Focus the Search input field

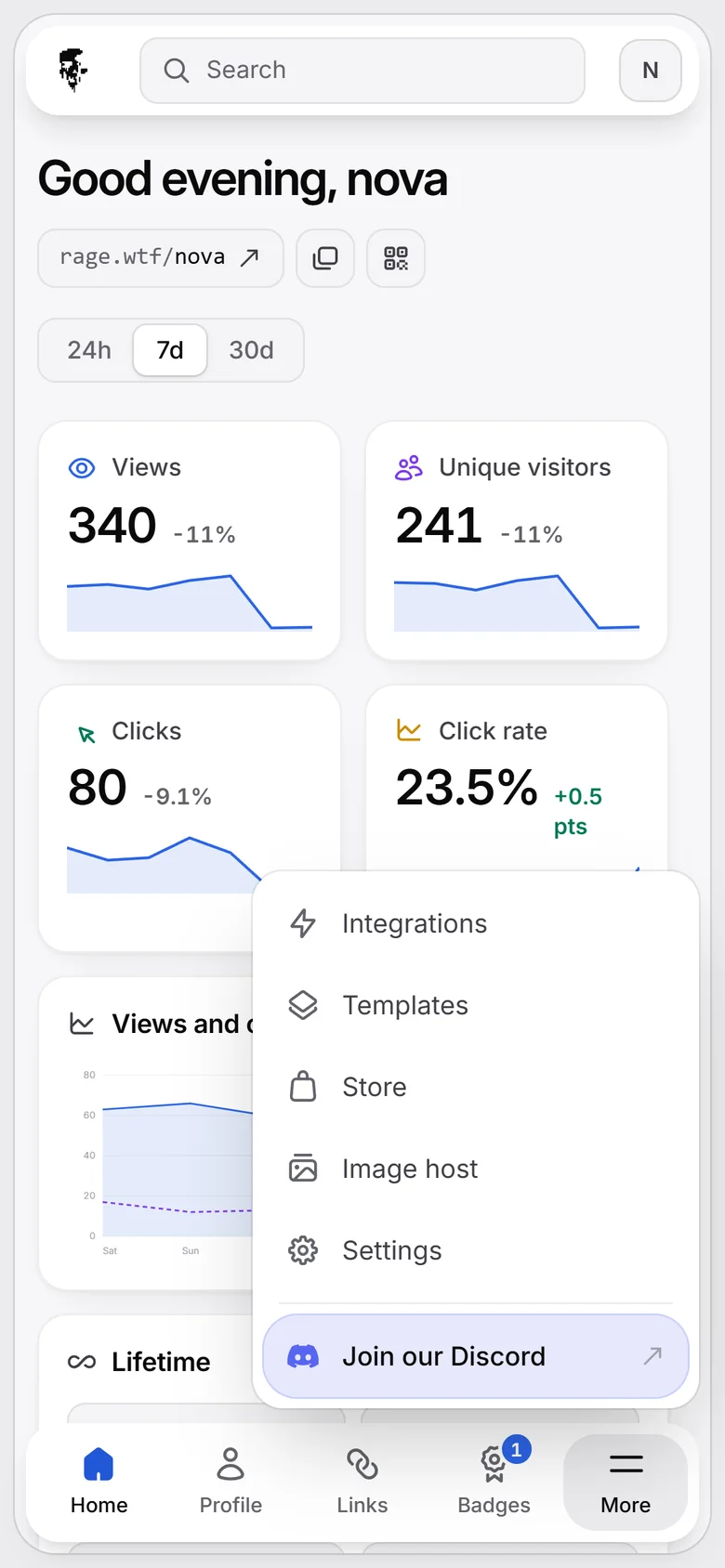362,71
